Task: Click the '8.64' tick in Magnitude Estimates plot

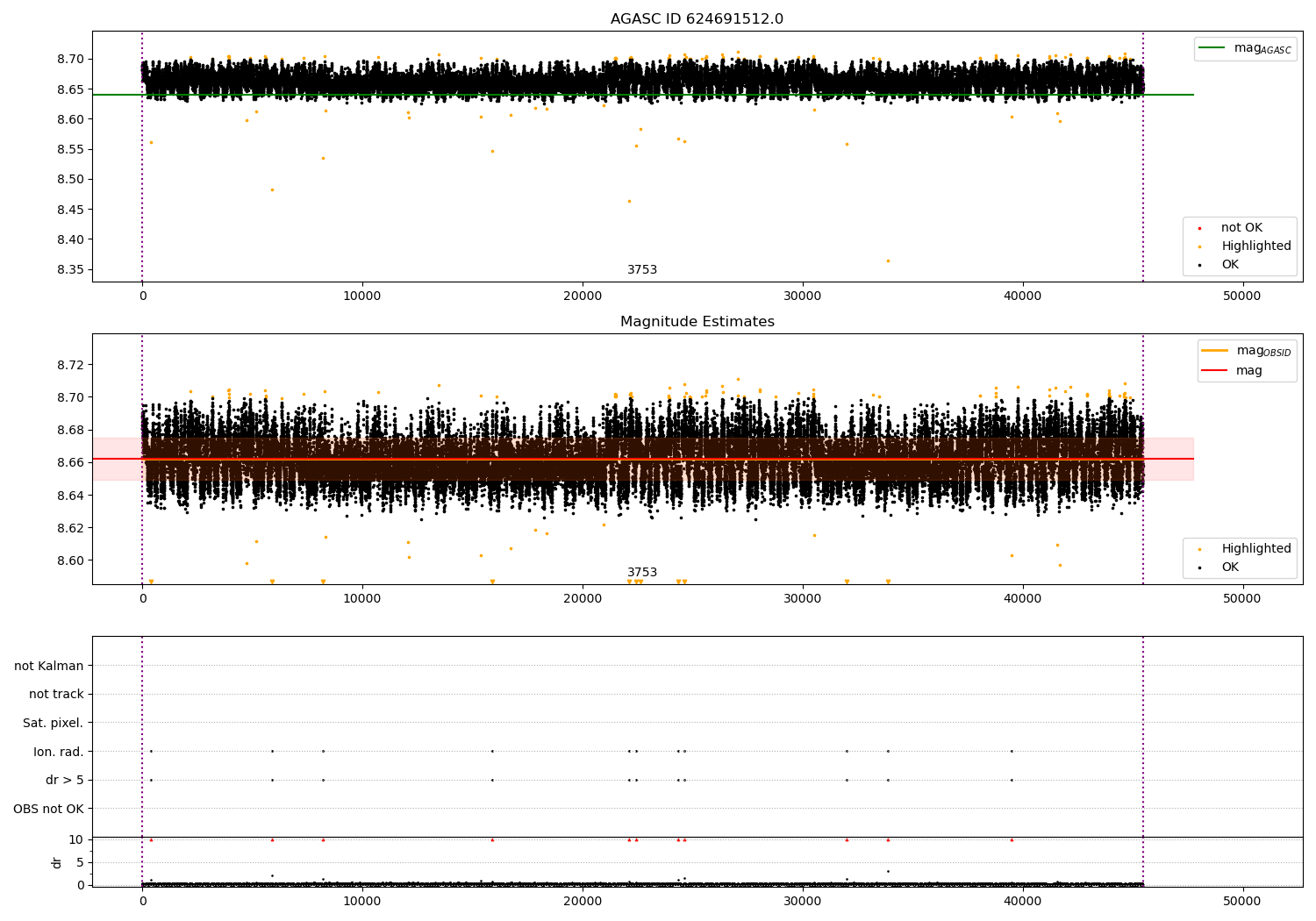Action: click(70, 496)
